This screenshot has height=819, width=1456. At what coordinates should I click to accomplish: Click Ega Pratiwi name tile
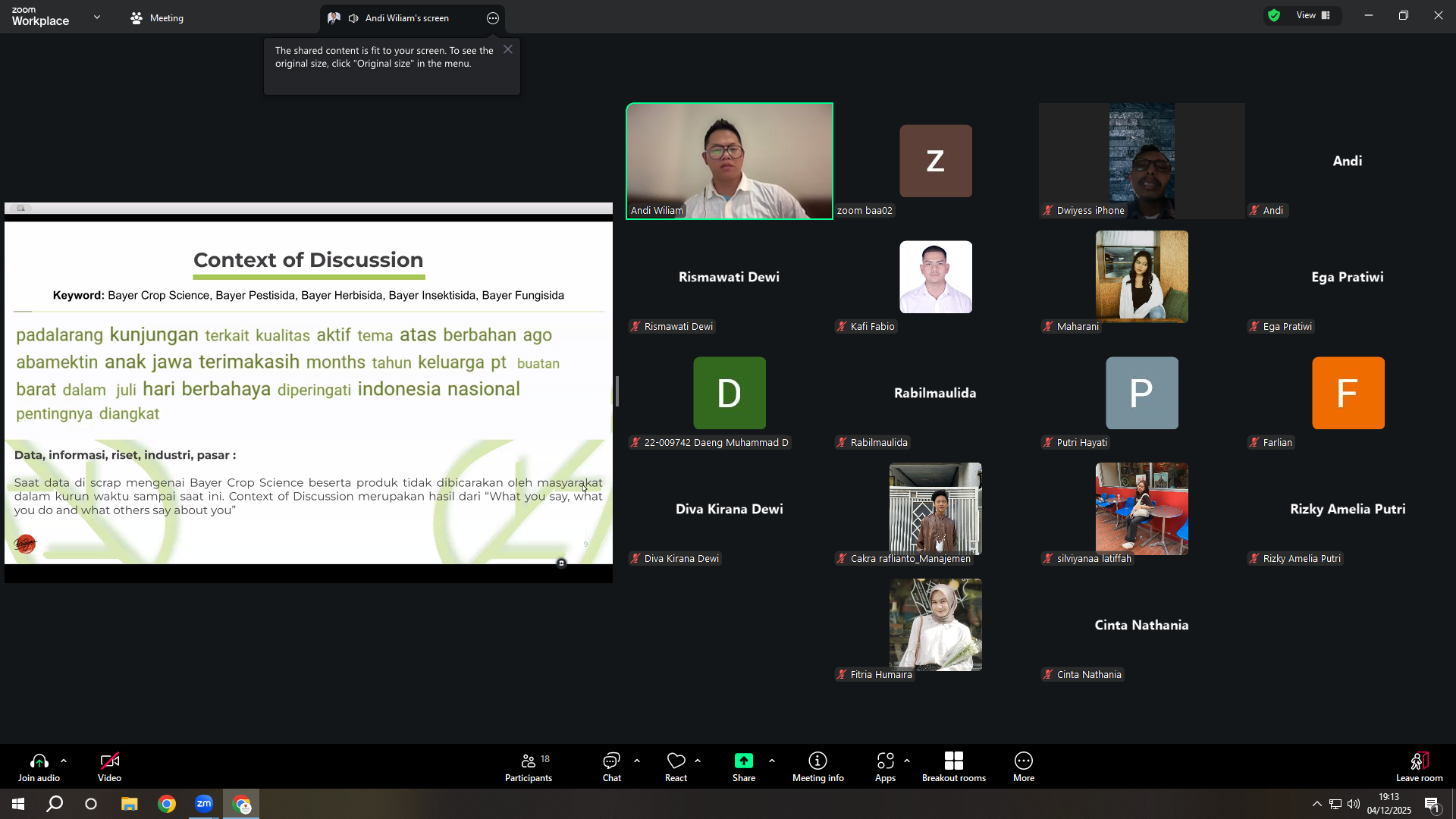click(x=1348, y=277)
